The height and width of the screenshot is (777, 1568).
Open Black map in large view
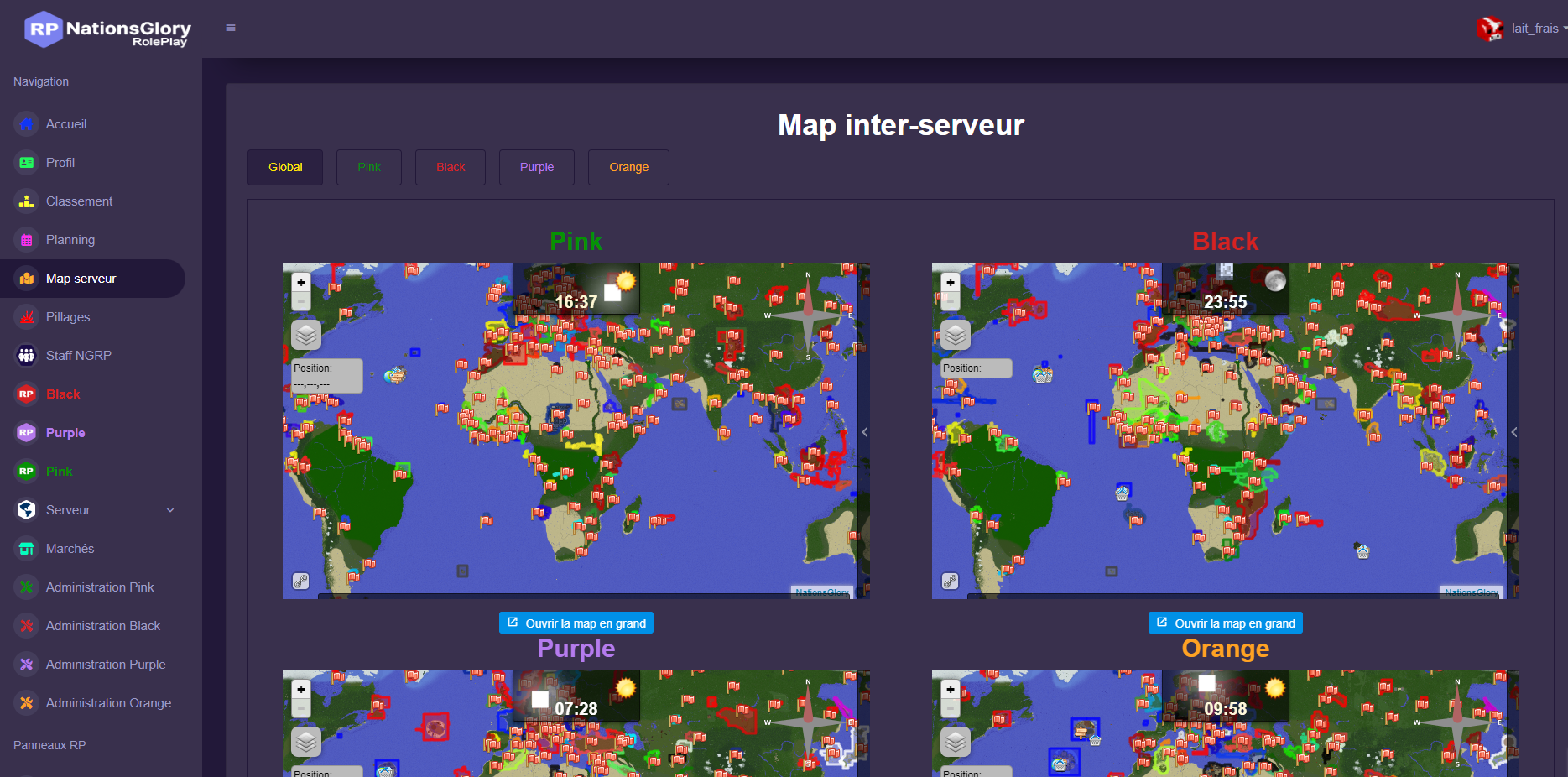[x=1226, y=623]
